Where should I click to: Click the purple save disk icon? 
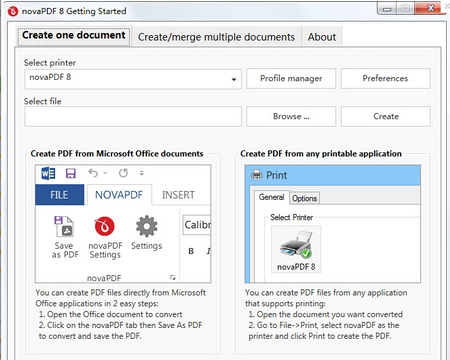point(71,173)
